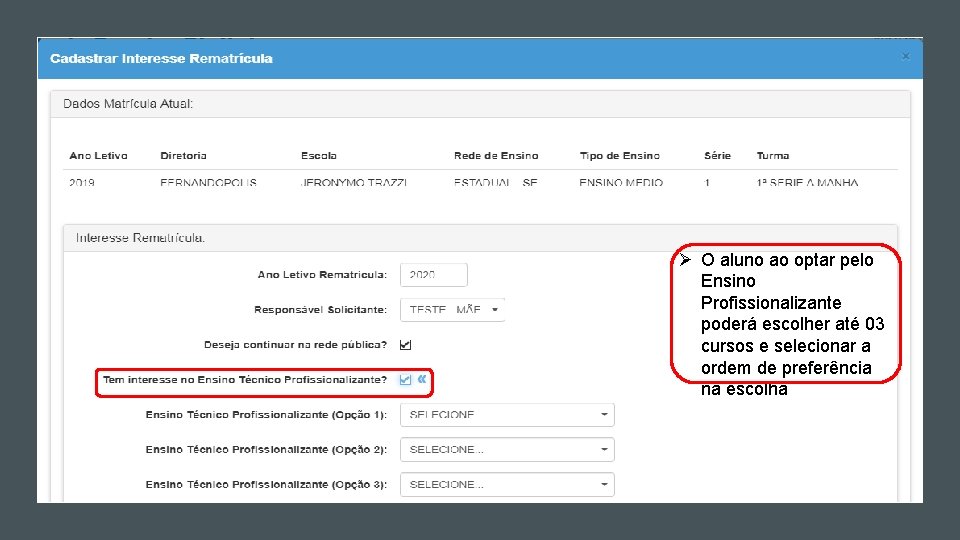Click the 'Cadastrar Interesse Rematrícula' dialog title
The width and height of the screenshot is (960, 540).
click(x=161, y=59)
